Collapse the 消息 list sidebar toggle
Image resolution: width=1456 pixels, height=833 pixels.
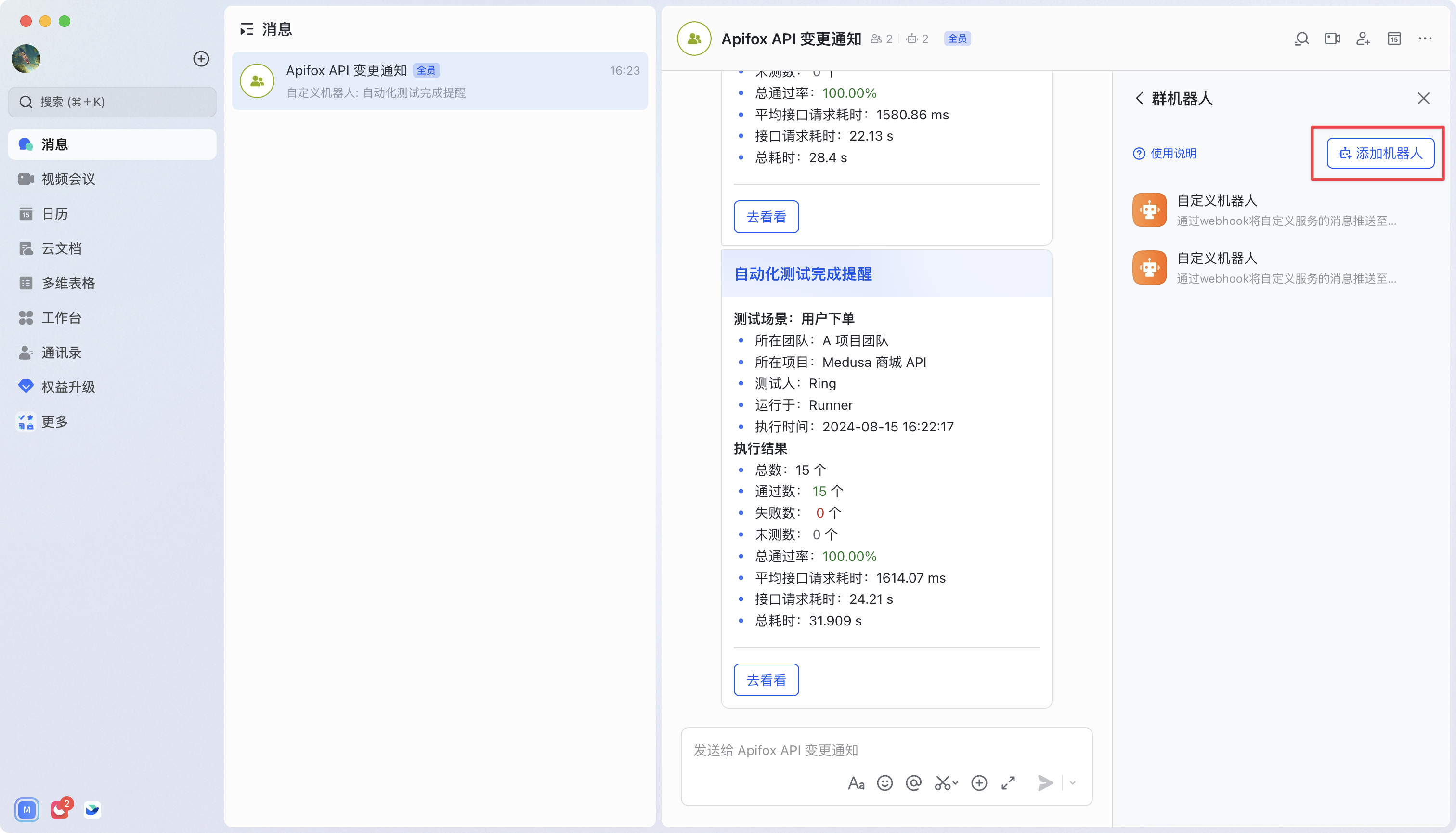[x=247, y=29]
